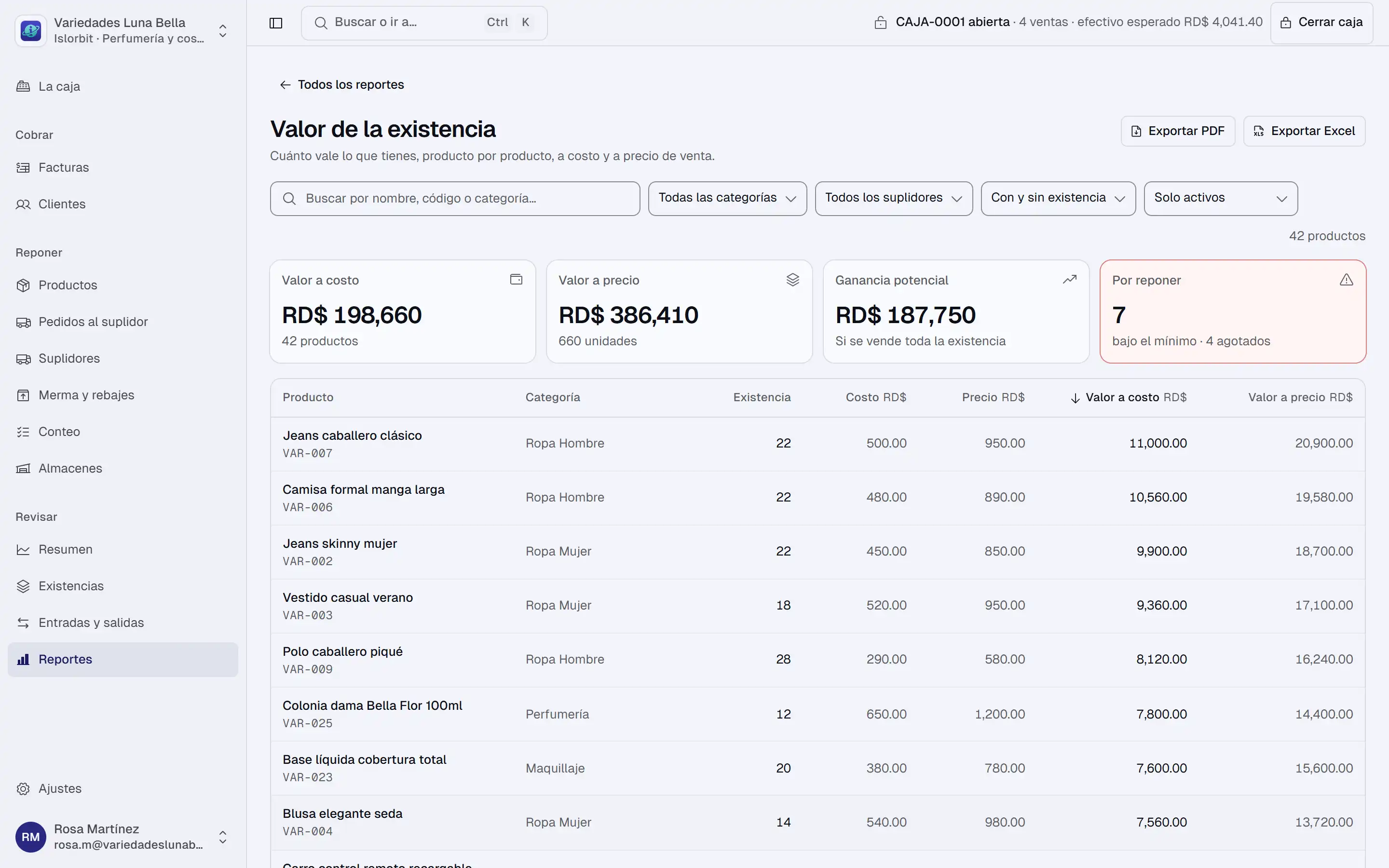
Task: Click the Clientes people icon
Action: tap(23, 204)
